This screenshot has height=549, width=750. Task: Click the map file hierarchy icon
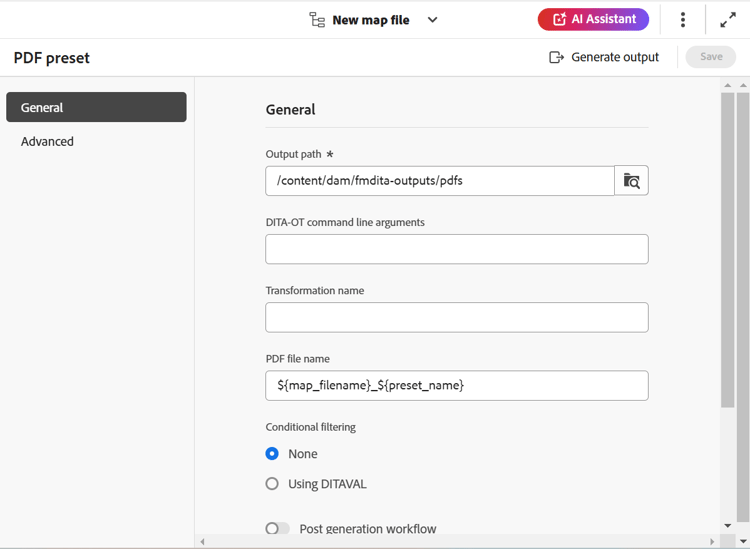pyautogui.click(x=317, y=20)
